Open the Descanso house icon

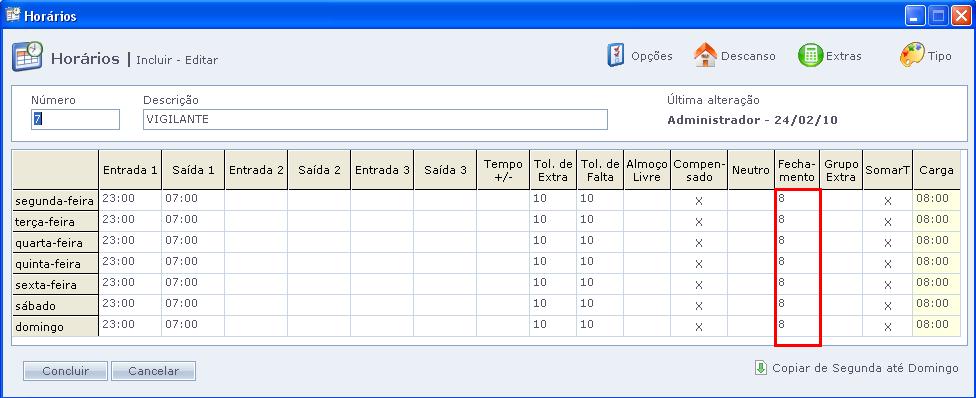pos(706,55)
